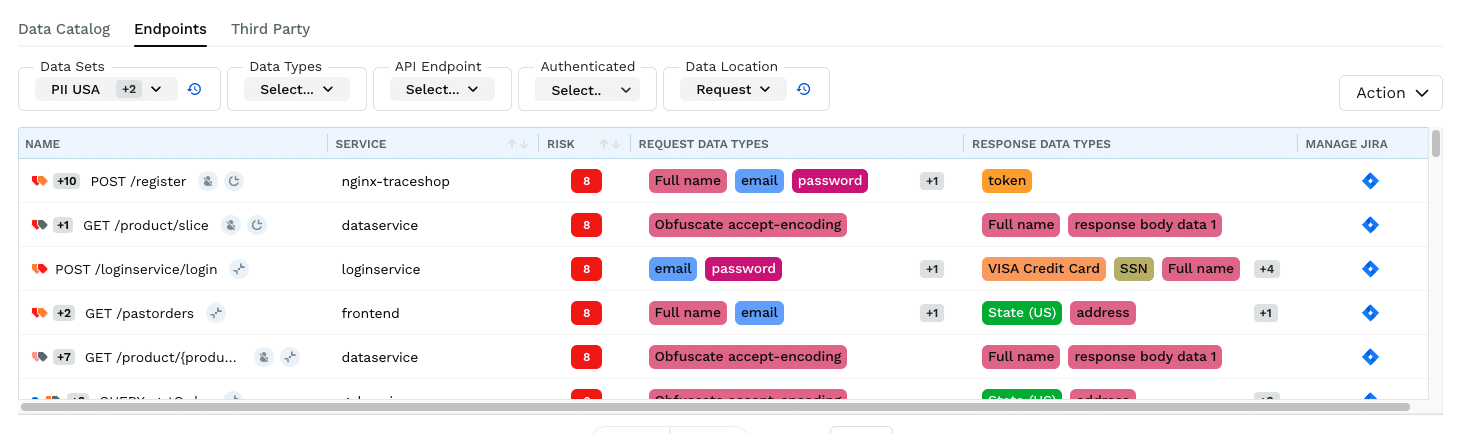Click Jira icon in loginservice/login row

pos(1370,269)
